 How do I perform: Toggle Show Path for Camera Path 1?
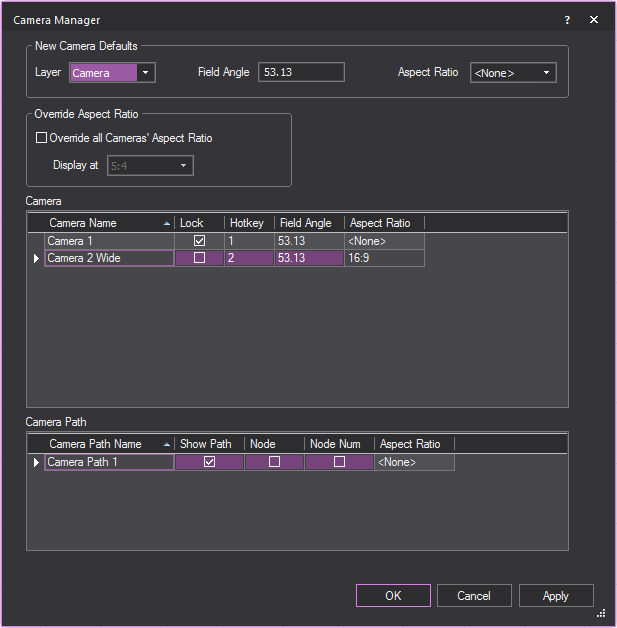[x=209, y=462]
